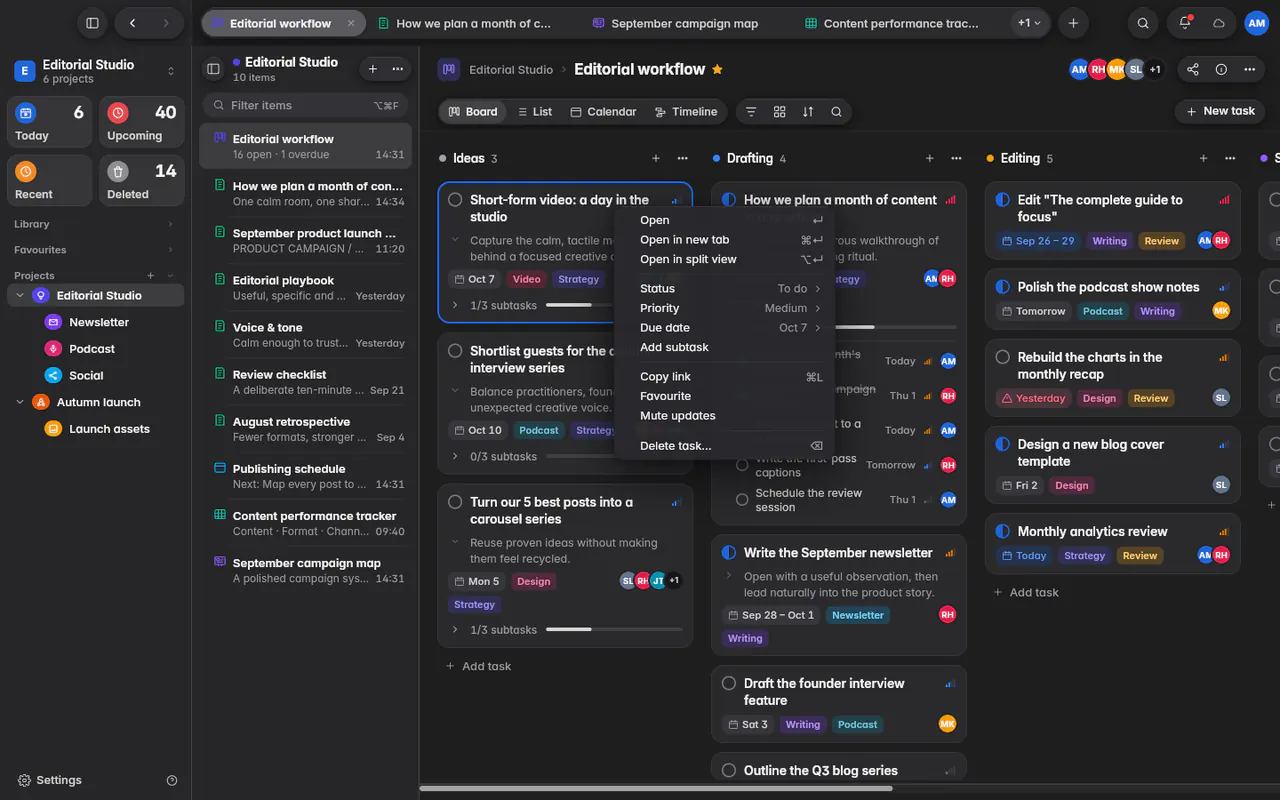Click the Filter items search field
This screenshot has width=1280, height=800.
coord(305,105)
